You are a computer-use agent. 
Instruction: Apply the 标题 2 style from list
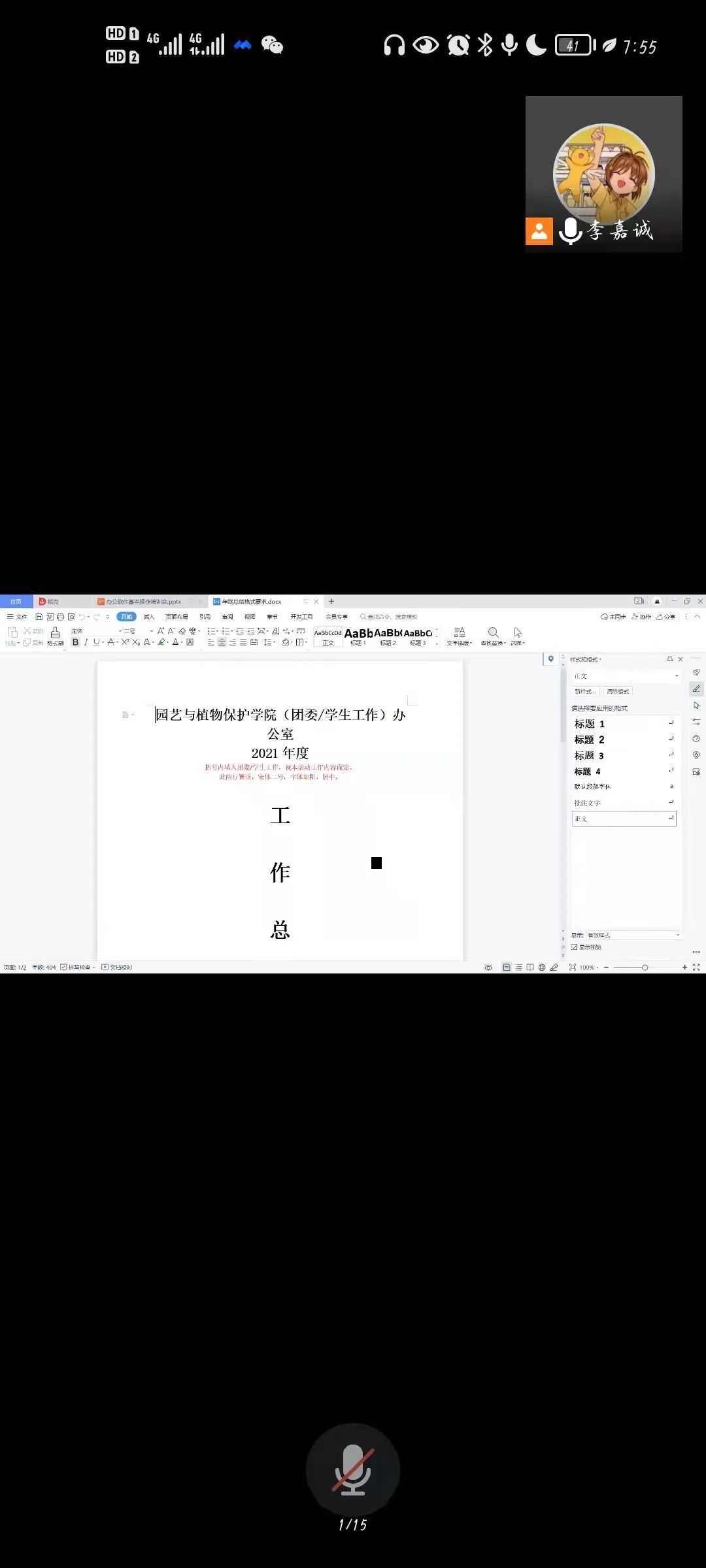pos(590,740)
